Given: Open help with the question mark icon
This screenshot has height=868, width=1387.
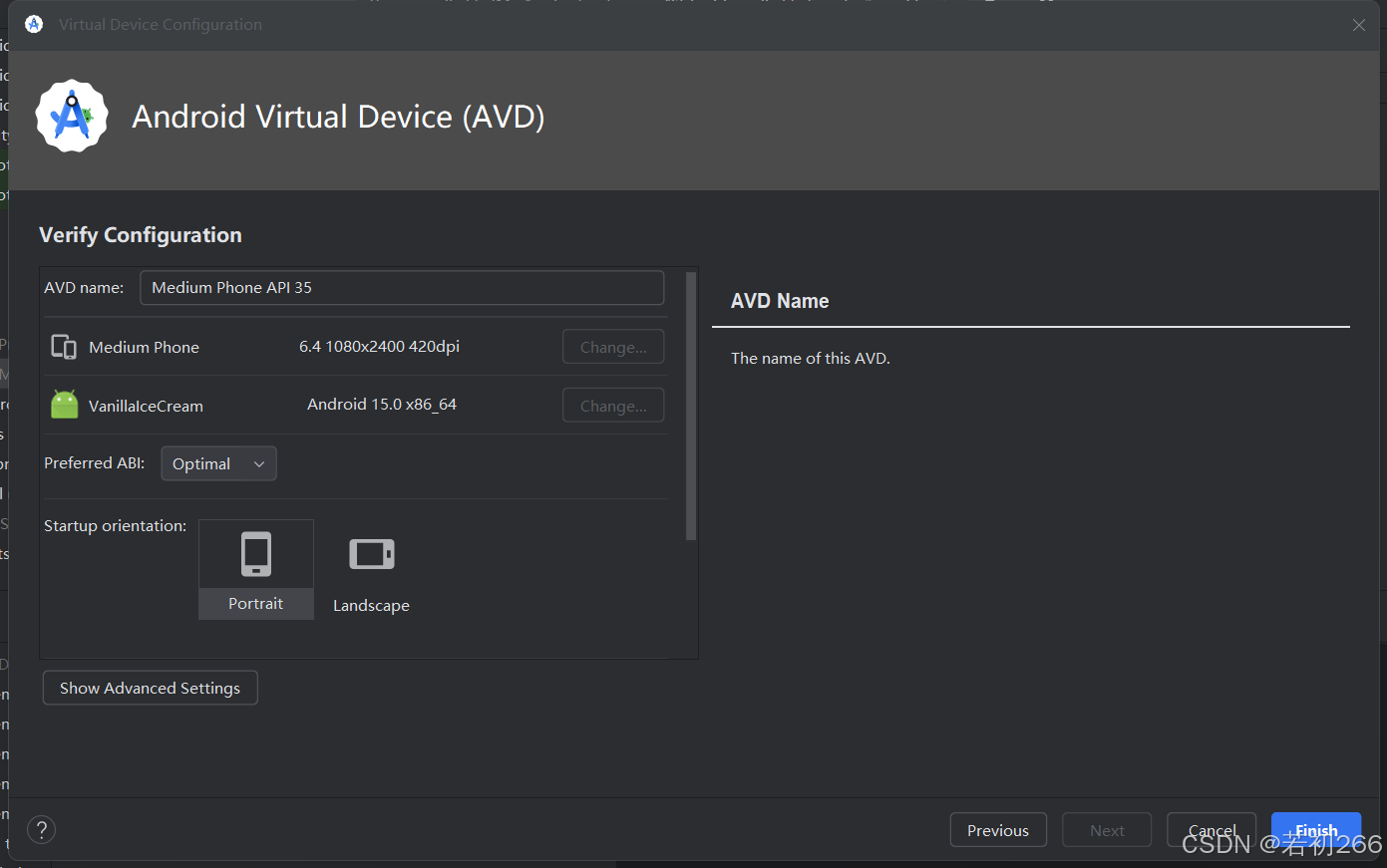Looking at the screenshot, I should [41, 829].
